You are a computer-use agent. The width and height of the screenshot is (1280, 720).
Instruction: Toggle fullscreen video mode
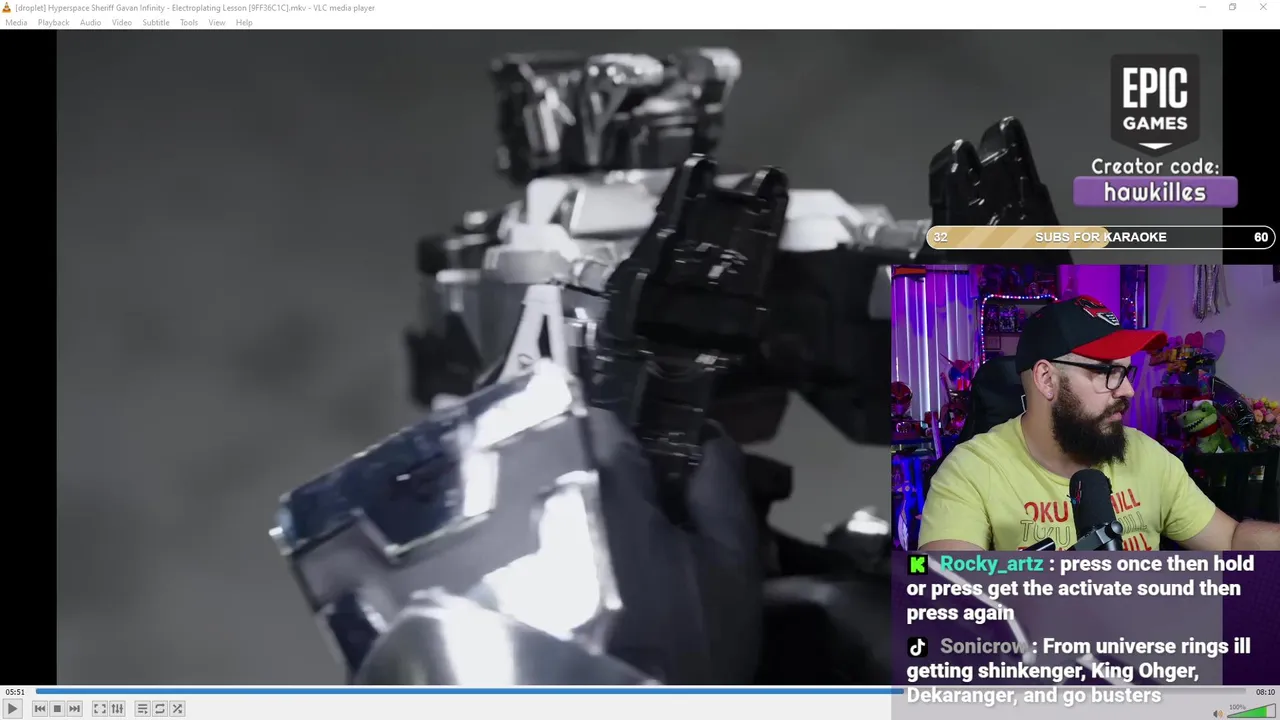[100, 708]
